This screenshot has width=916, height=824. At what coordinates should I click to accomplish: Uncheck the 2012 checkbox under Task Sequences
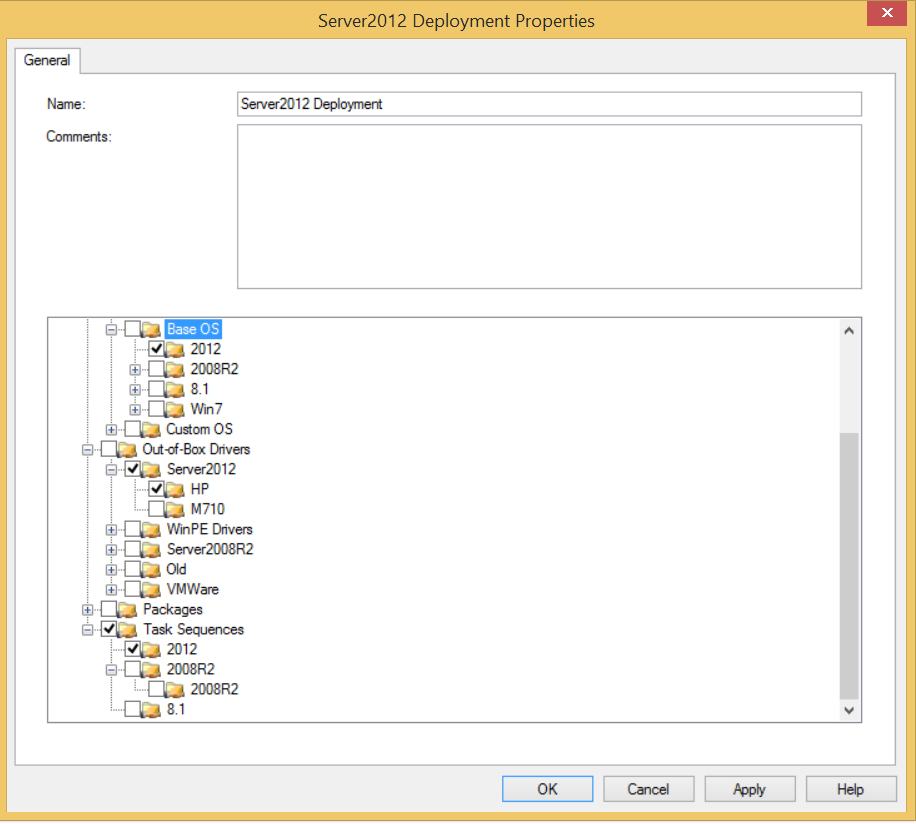(133, 649)
